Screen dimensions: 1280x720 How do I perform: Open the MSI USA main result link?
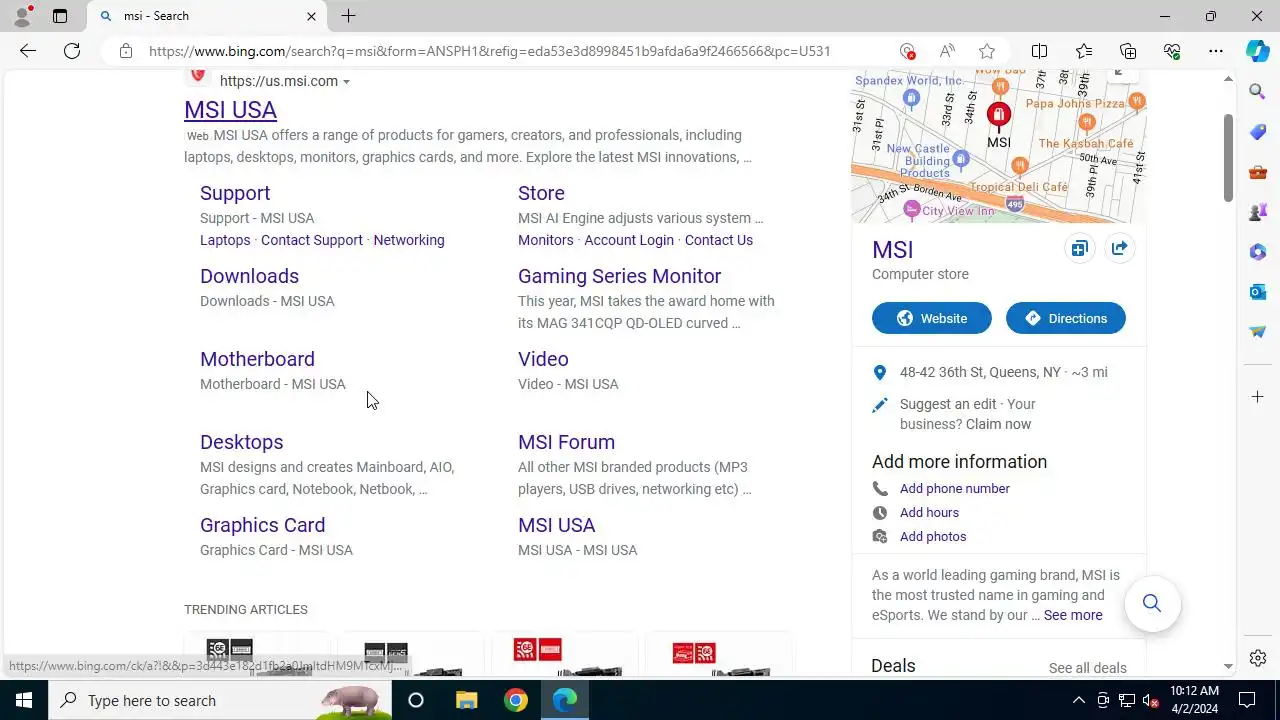point(230,110)
